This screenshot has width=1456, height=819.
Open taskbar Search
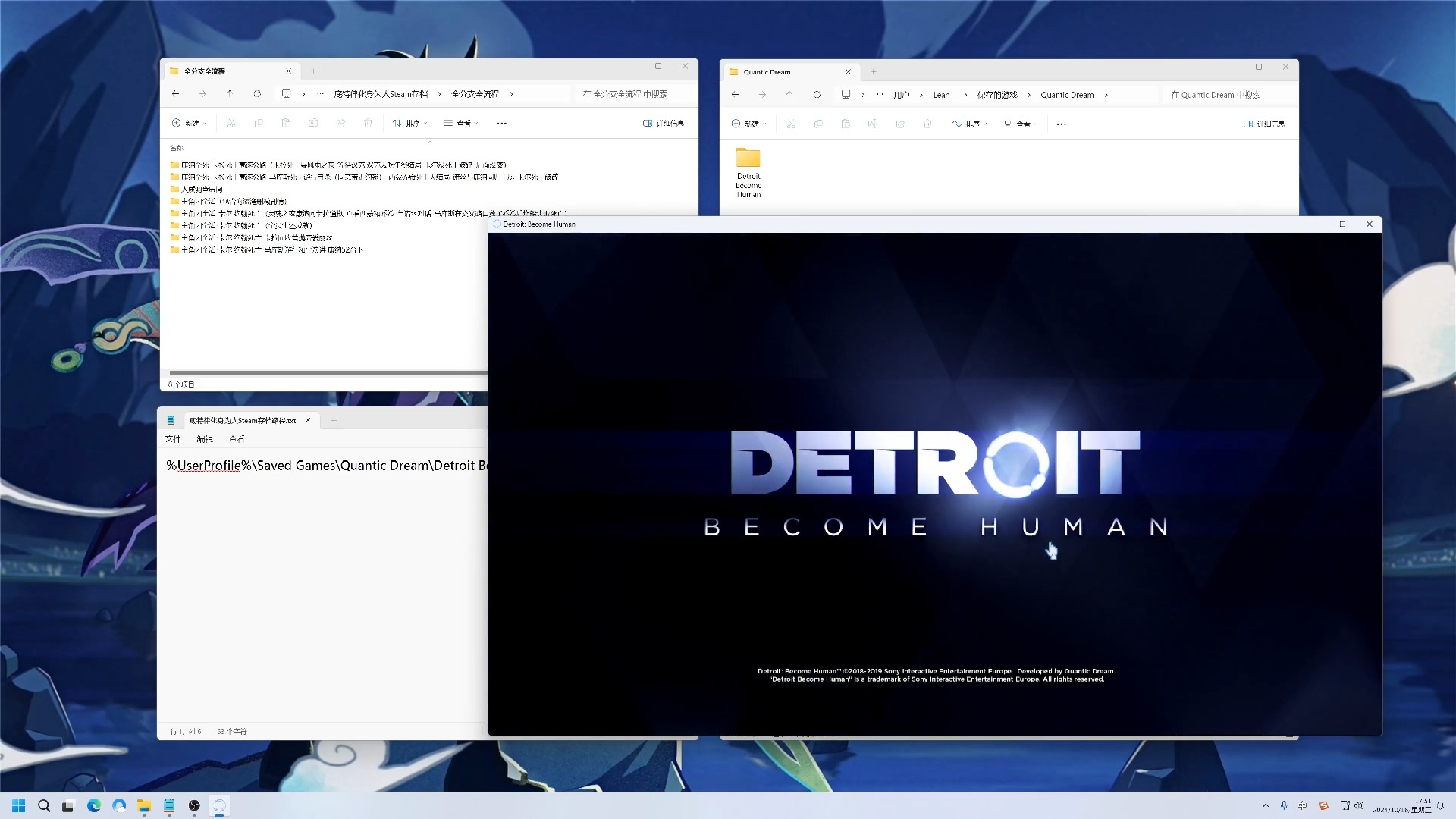pos(44,805)
